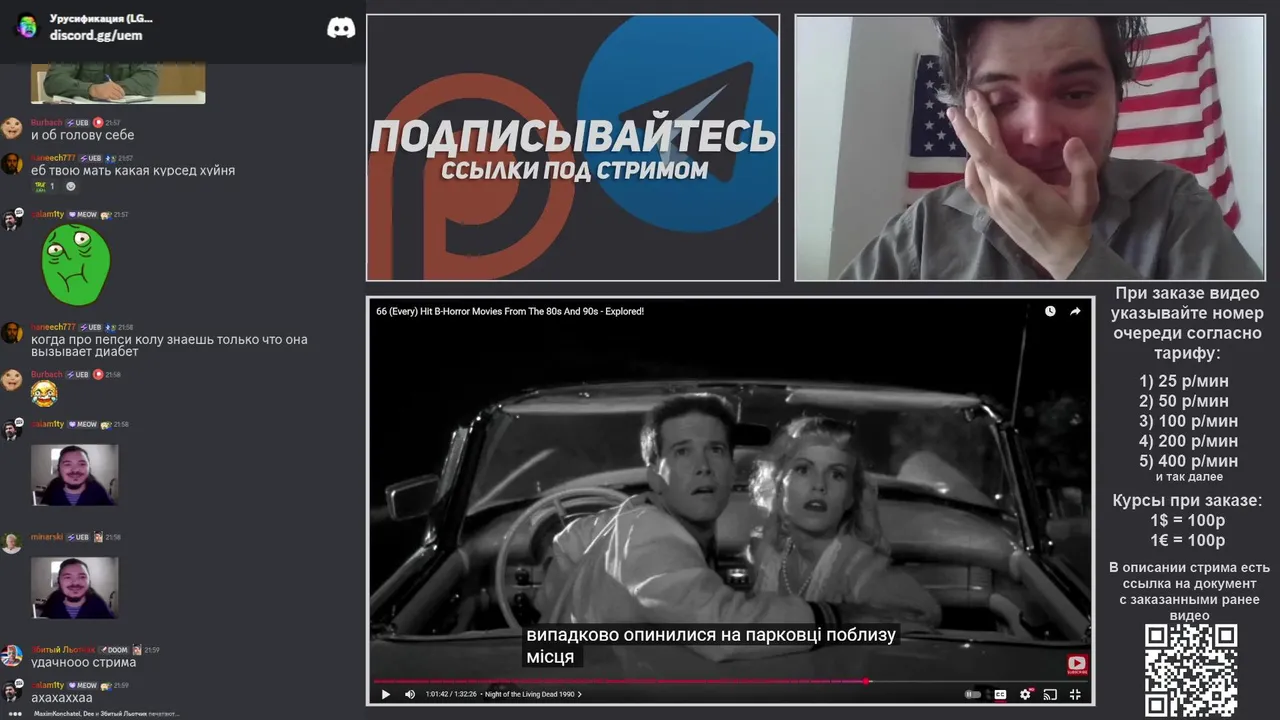
Task: Click the message 'удачнооо стрима'
Action: click(x=83, y=662)
